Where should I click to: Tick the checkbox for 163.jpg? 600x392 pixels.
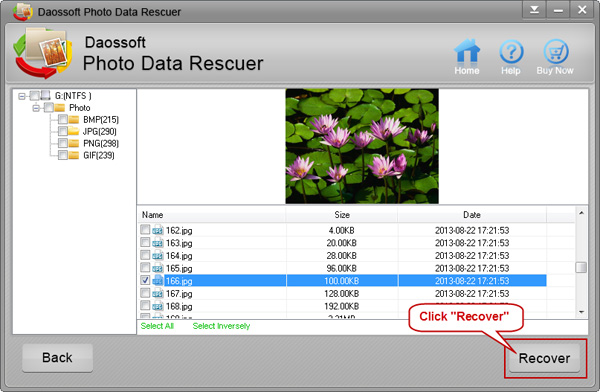(145, 242)
